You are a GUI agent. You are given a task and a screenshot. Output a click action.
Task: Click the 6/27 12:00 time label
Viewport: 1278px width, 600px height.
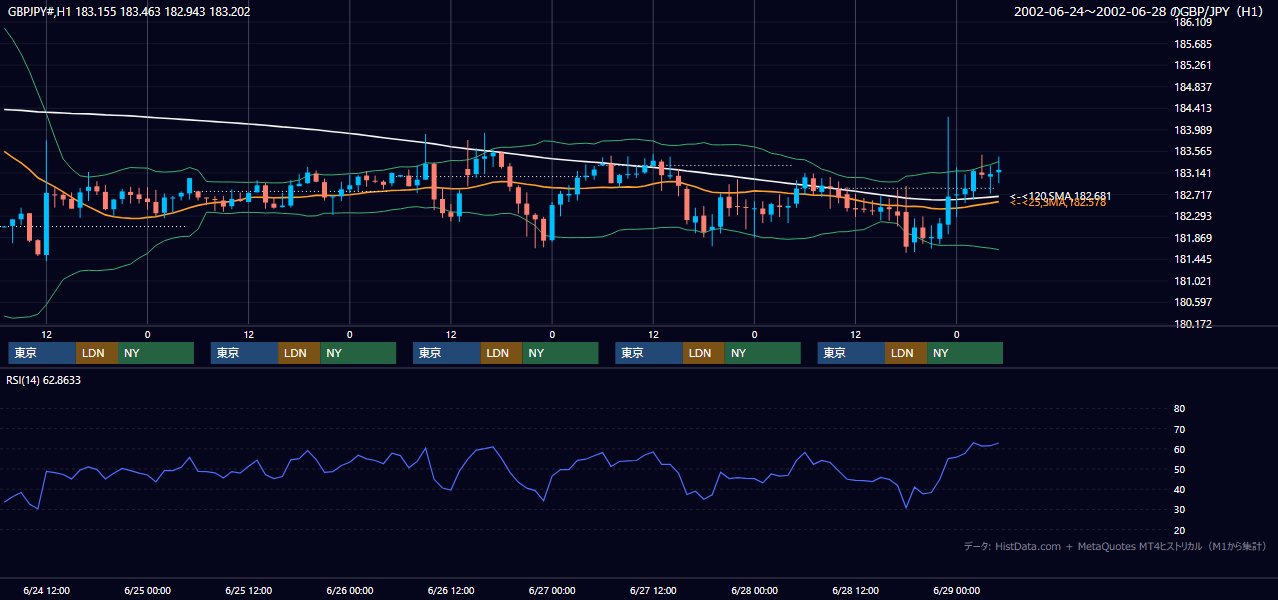click(x=654, y=590)
